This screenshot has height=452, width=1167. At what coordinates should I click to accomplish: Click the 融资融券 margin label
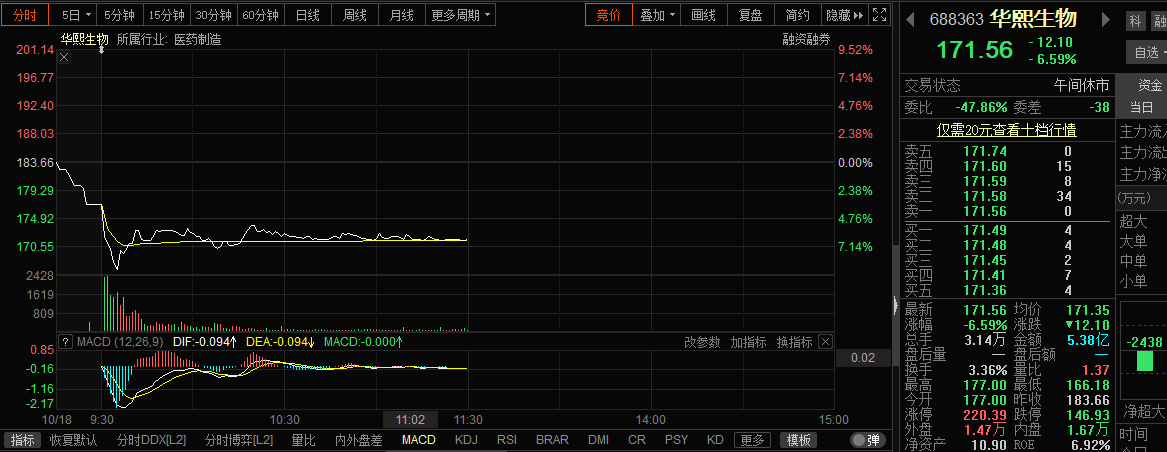click(806, 39)
